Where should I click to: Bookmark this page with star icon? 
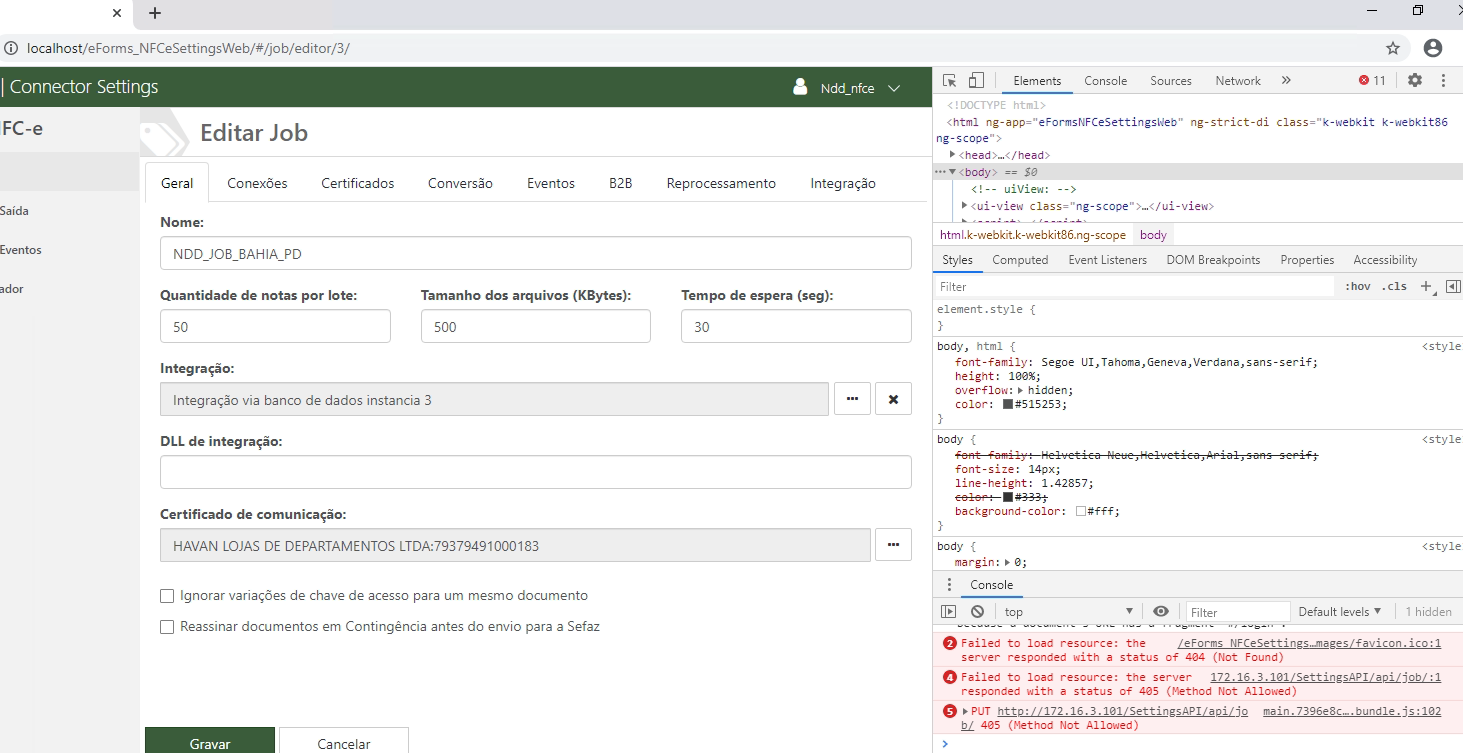[1392, 48]
